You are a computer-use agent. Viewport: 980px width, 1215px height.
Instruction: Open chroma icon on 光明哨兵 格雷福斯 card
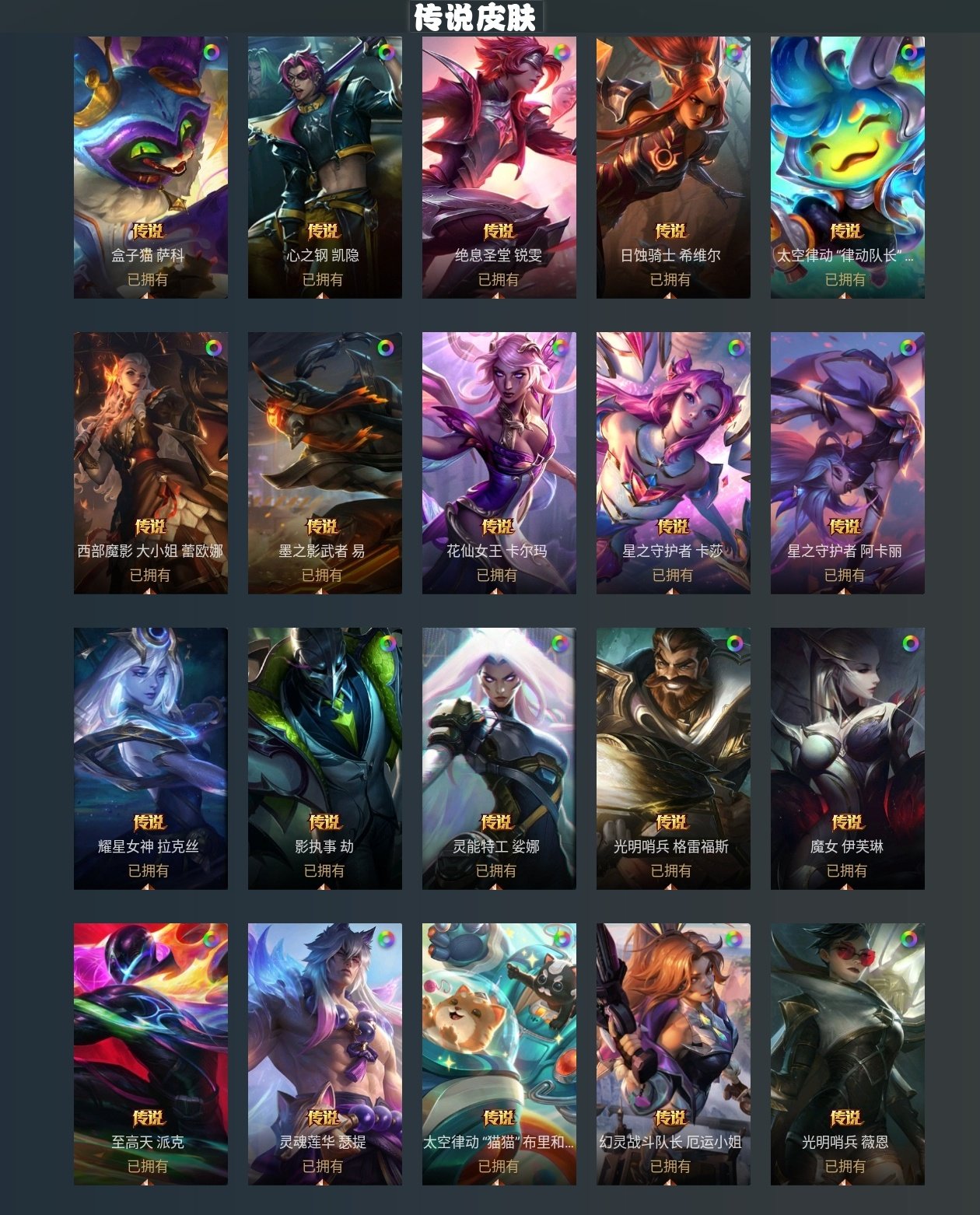pyautogui.click(x=735, y=643)
